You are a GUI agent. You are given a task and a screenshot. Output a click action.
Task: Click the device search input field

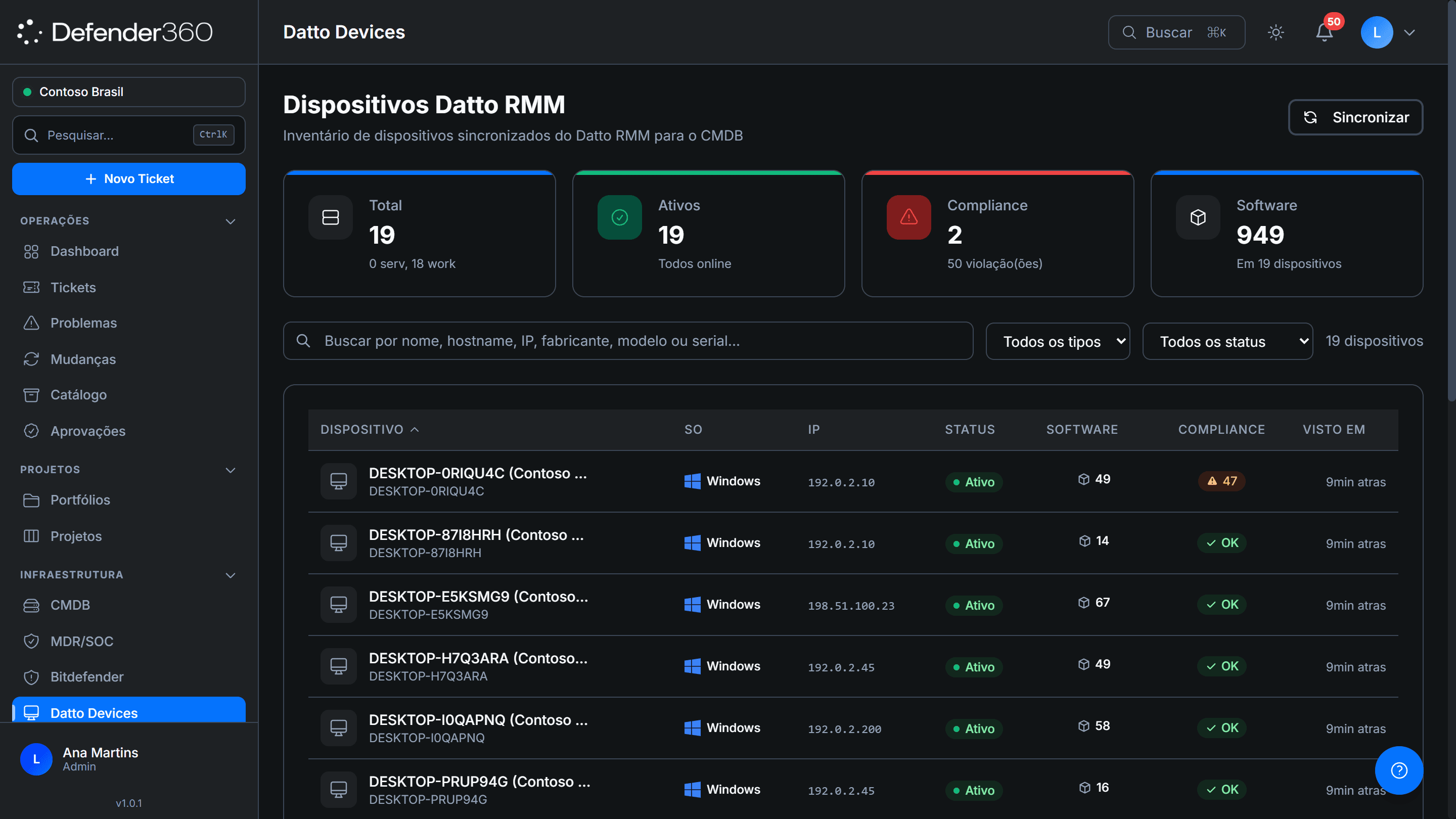pyautogui.click(x=628, y=341)
